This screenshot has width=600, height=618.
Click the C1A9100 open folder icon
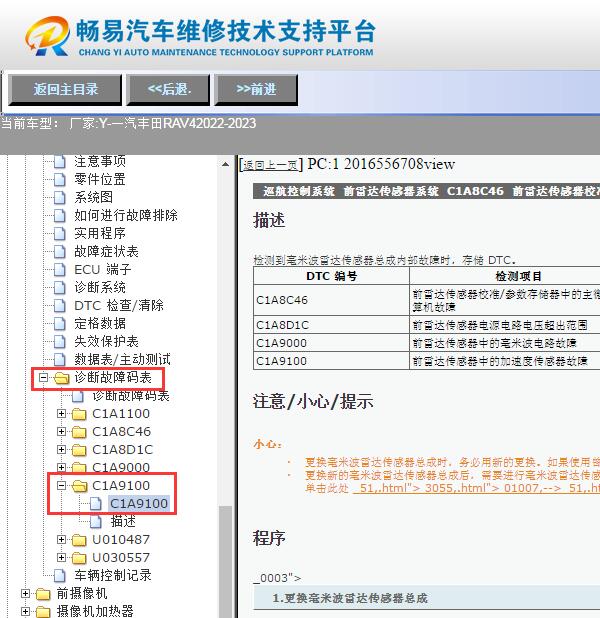(x=80, y=486)
